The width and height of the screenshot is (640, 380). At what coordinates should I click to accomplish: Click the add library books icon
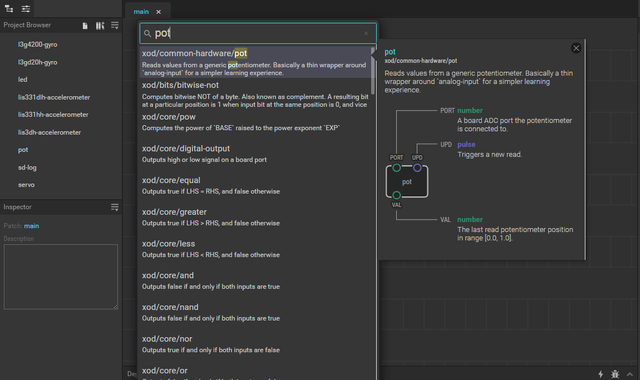click(x=100, y=26)
